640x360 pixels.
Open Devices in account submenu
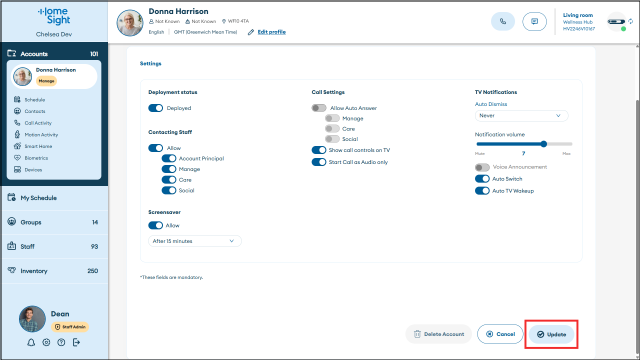tap(33, 170)
